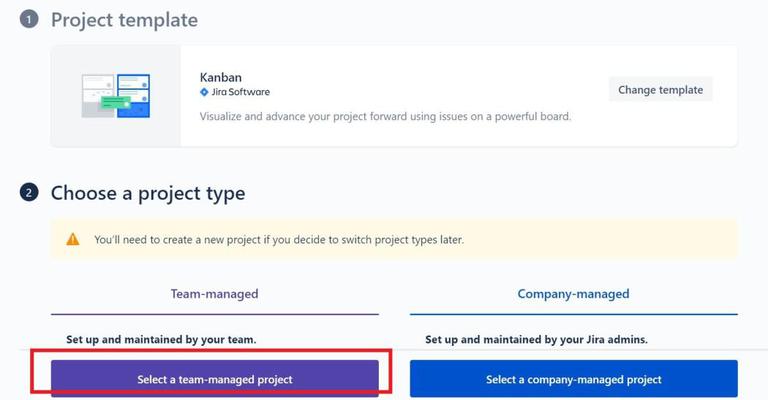Screen dimensions: 768x400
Task: Click the step 1 number badge
Action: pos(29,19)
